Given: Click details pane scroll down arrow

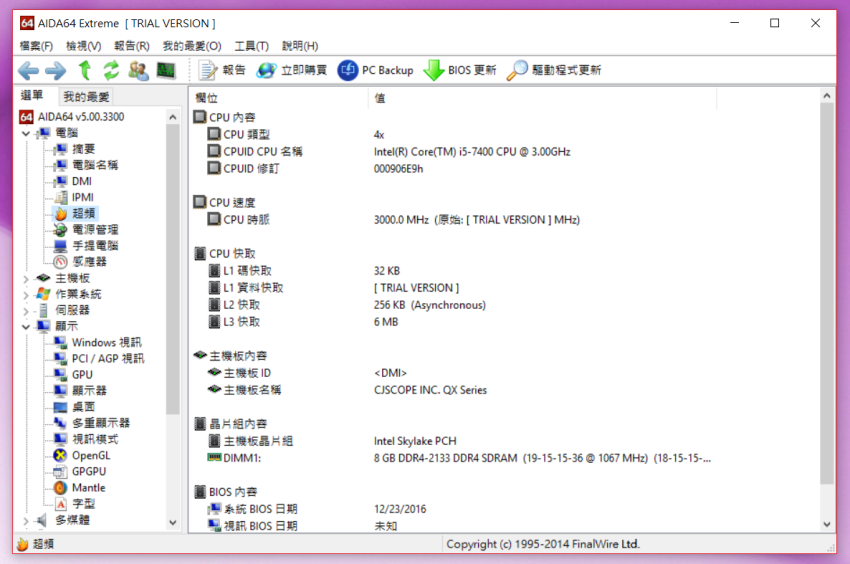Looking at the screenshot, I should 827,524.
